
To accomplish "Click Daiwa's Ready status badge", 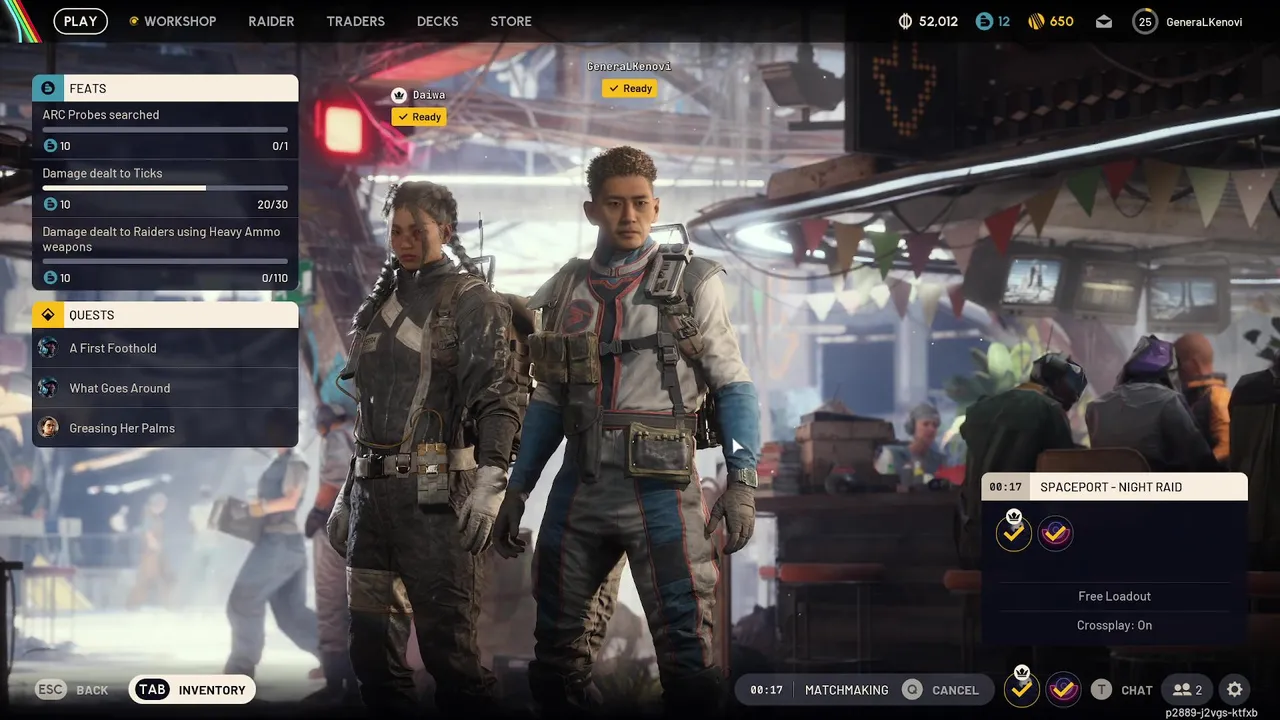I will (x=419, y=117).
